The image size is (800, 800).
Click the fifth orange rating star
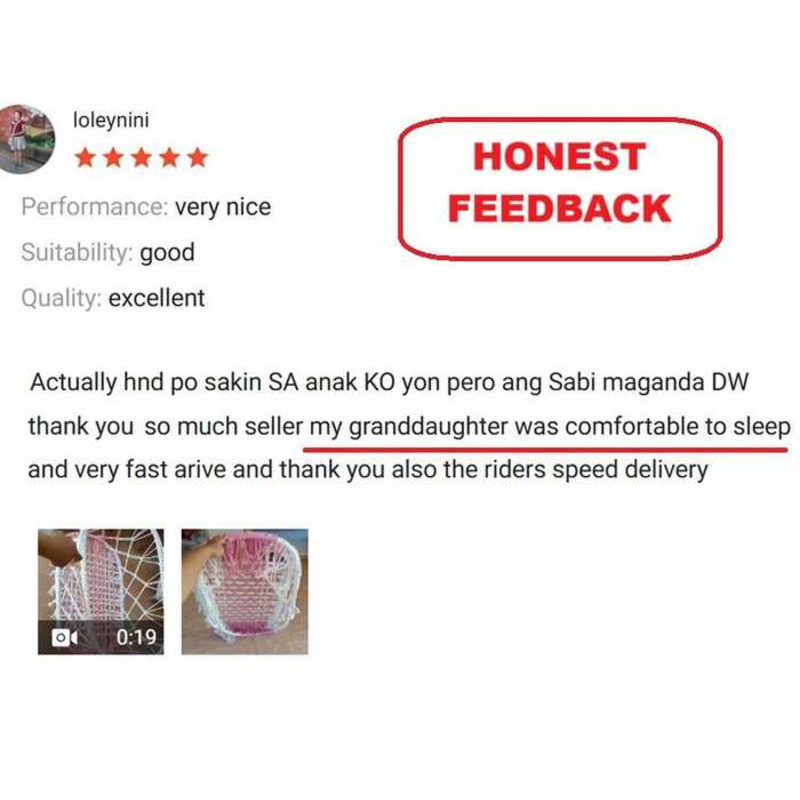197,158
